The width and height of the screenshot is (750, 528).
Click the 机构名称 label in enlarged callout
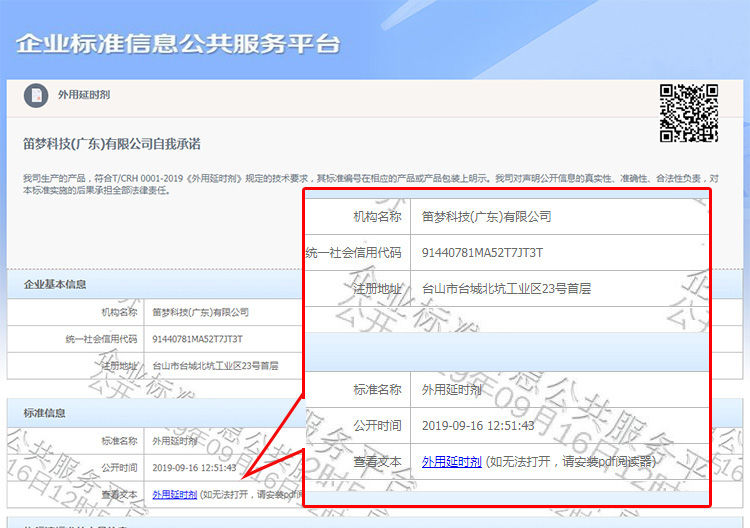pos(377,217)
